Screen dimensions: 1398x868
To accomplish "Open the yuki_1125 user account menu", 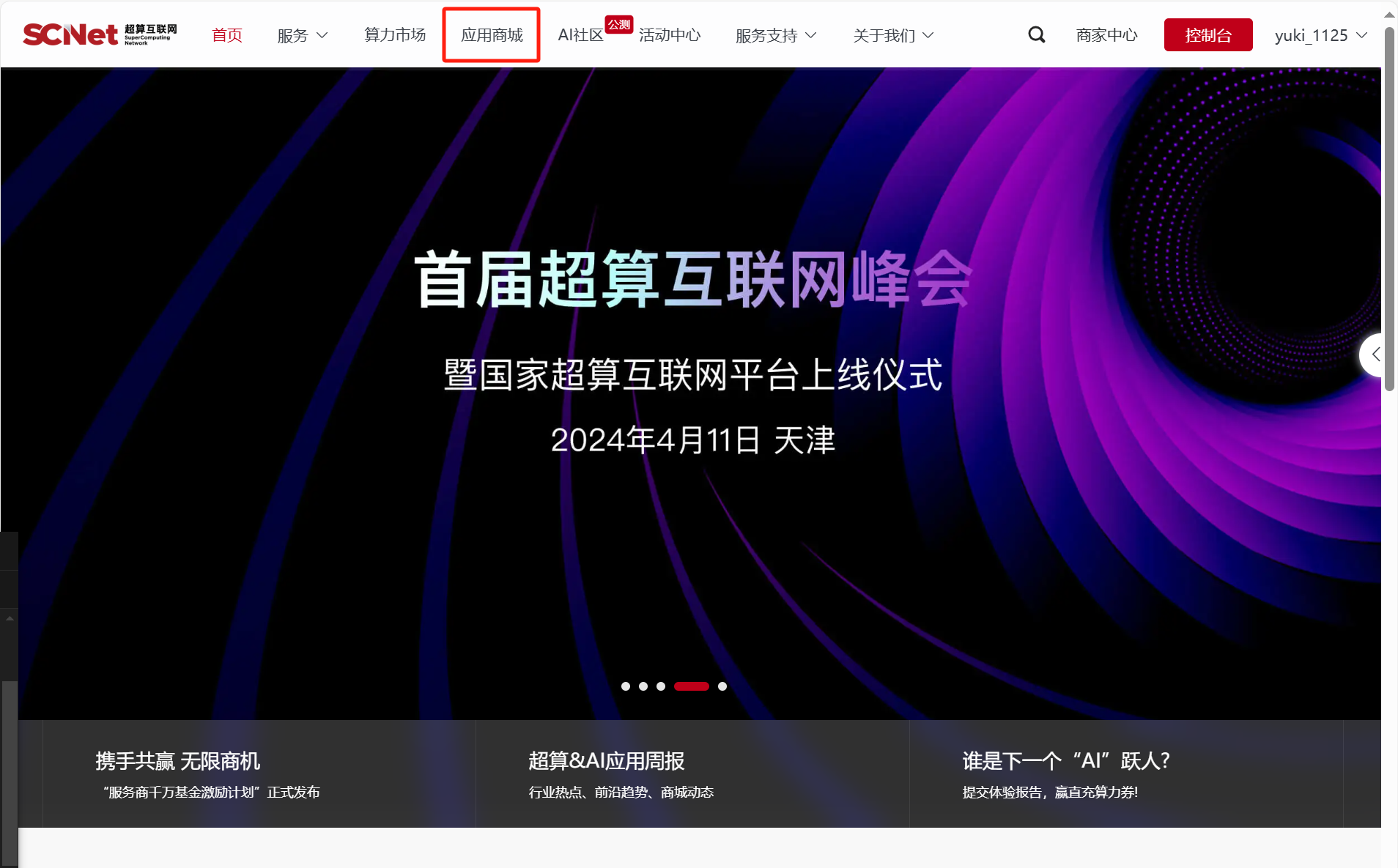I will (x=1320, y=35).
